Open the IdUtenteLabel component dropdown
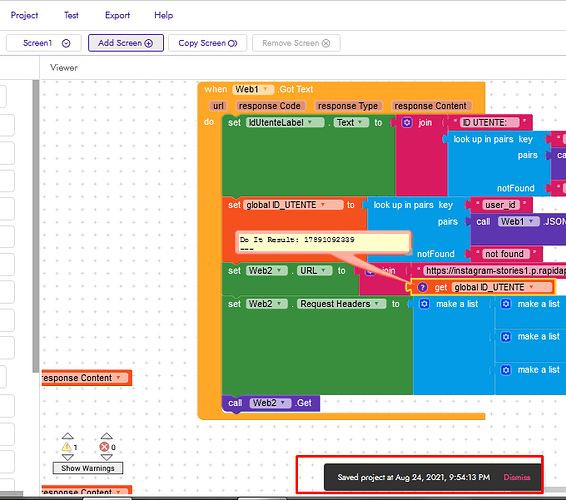This screenshot has height=500, width=566. pos(285,123)
